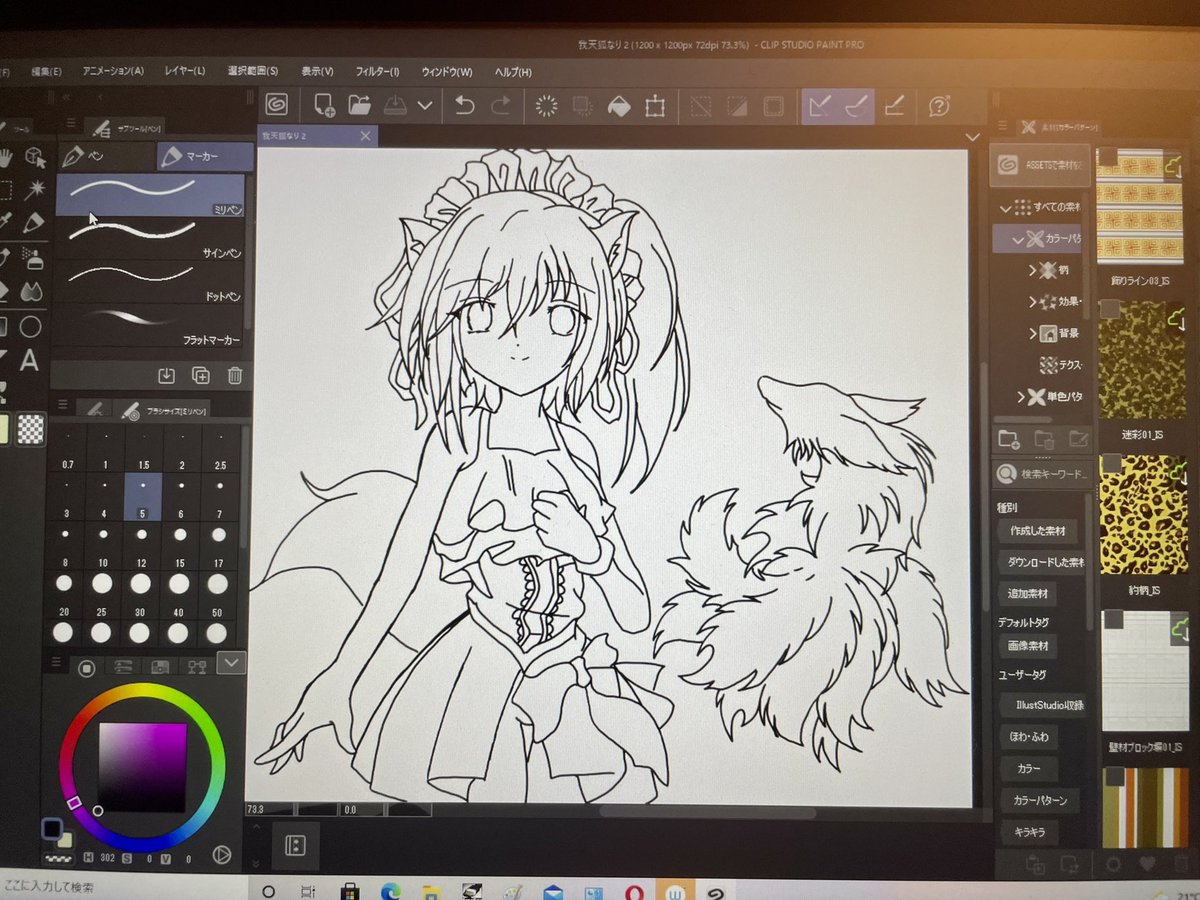Switch to the ペン sub tool group
Viewport: 1200px width, 900px height.
104,157
